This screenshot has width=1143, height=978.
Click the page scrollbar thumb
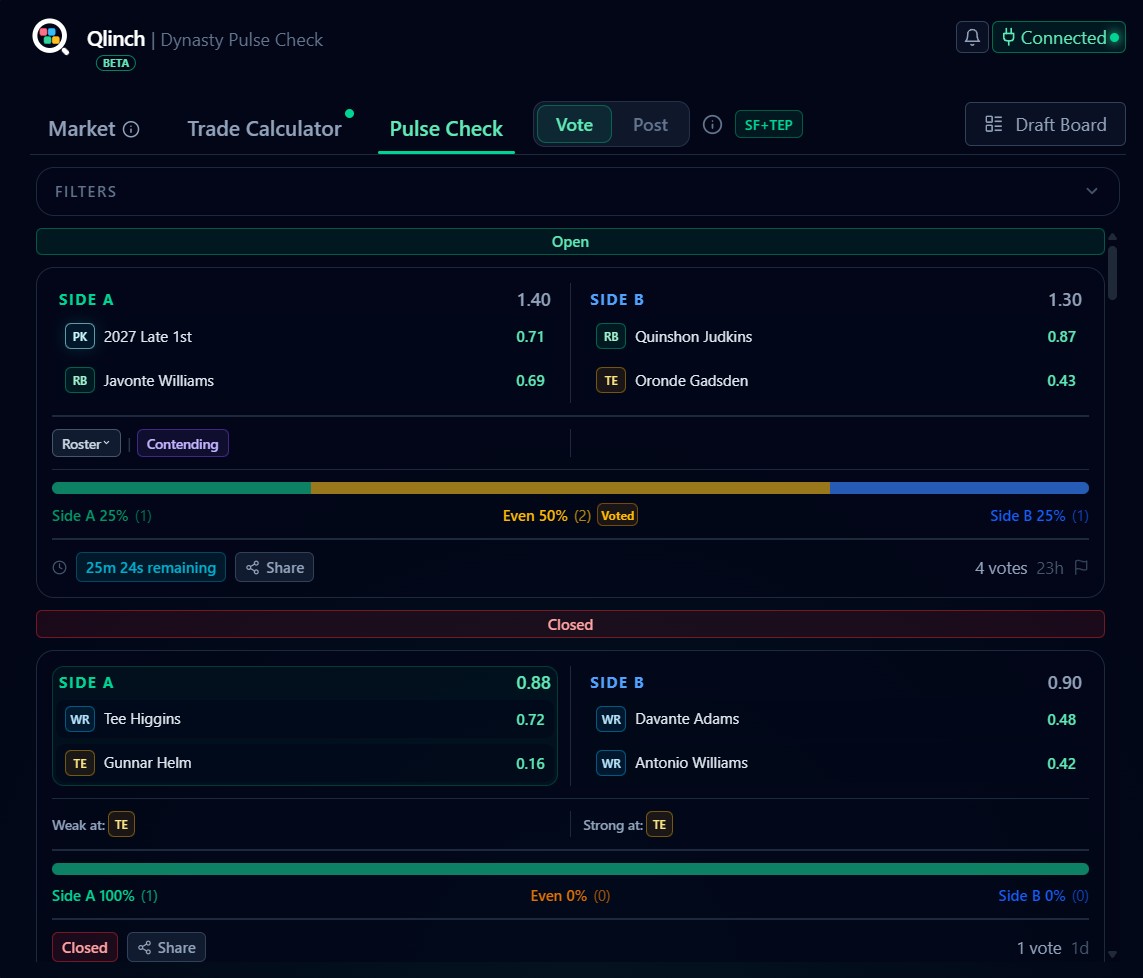point(1112,273)
